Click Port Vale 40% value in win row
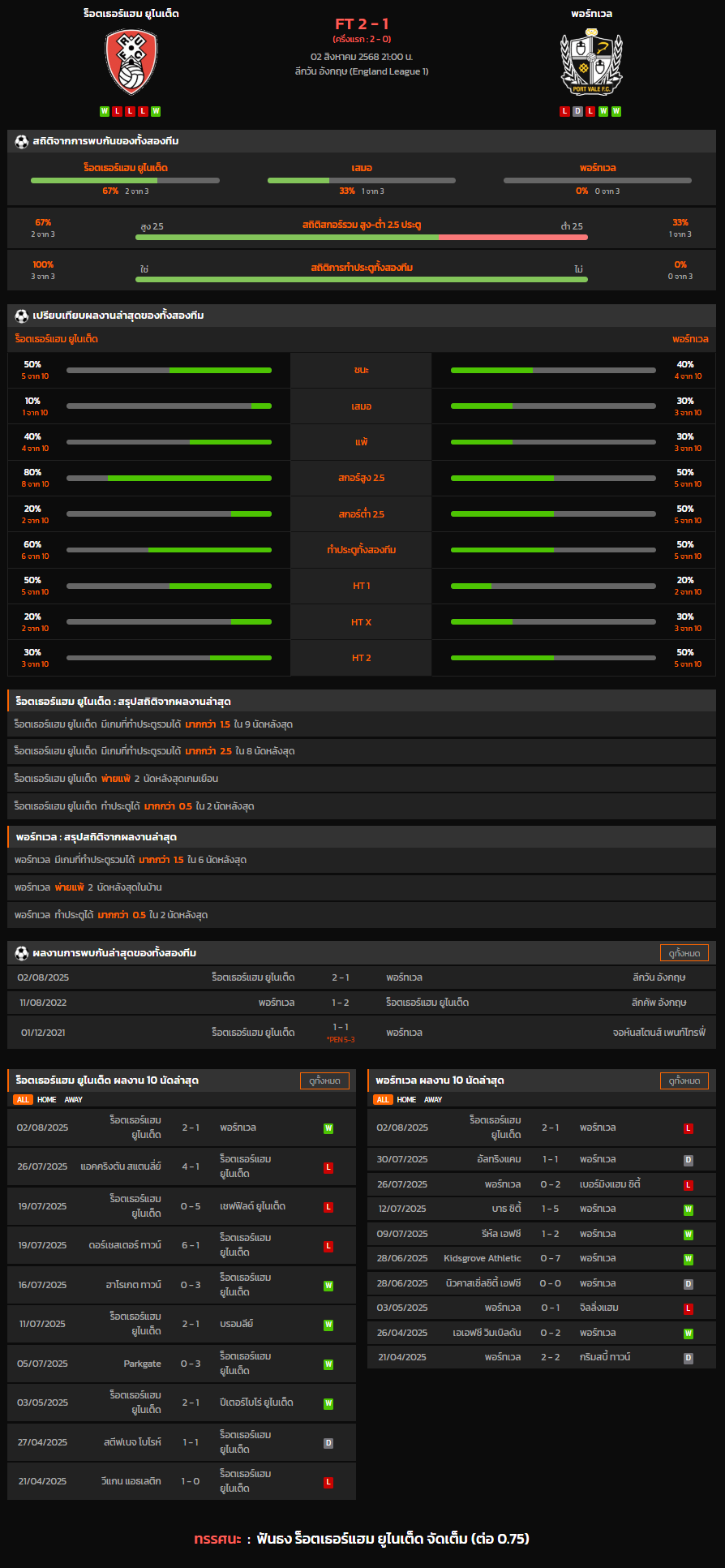This screenshot has width=725, height=1568. click(x=685, y=365)
